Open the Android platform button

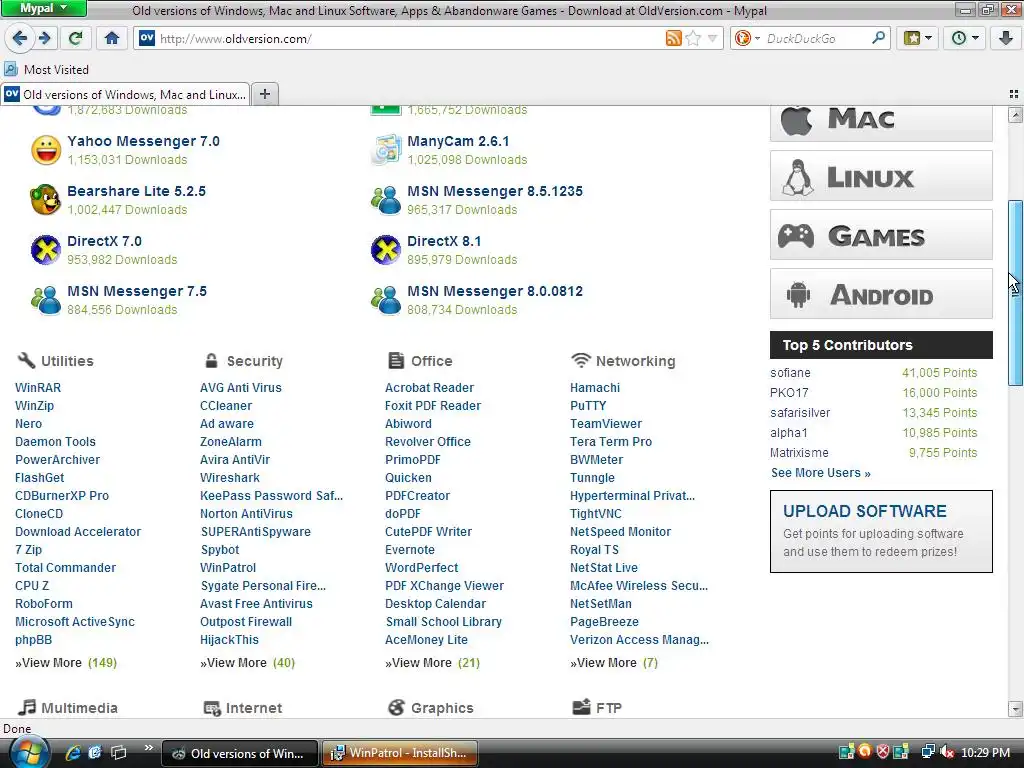(881, 294)
